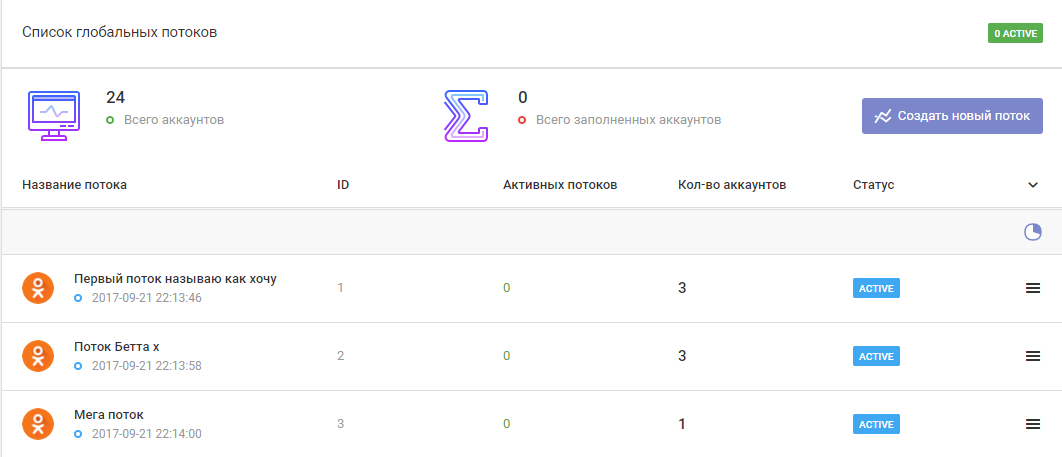Expand the chevron in the table header
Viewport: 1062px width, 457px height.
point(1033,185)
